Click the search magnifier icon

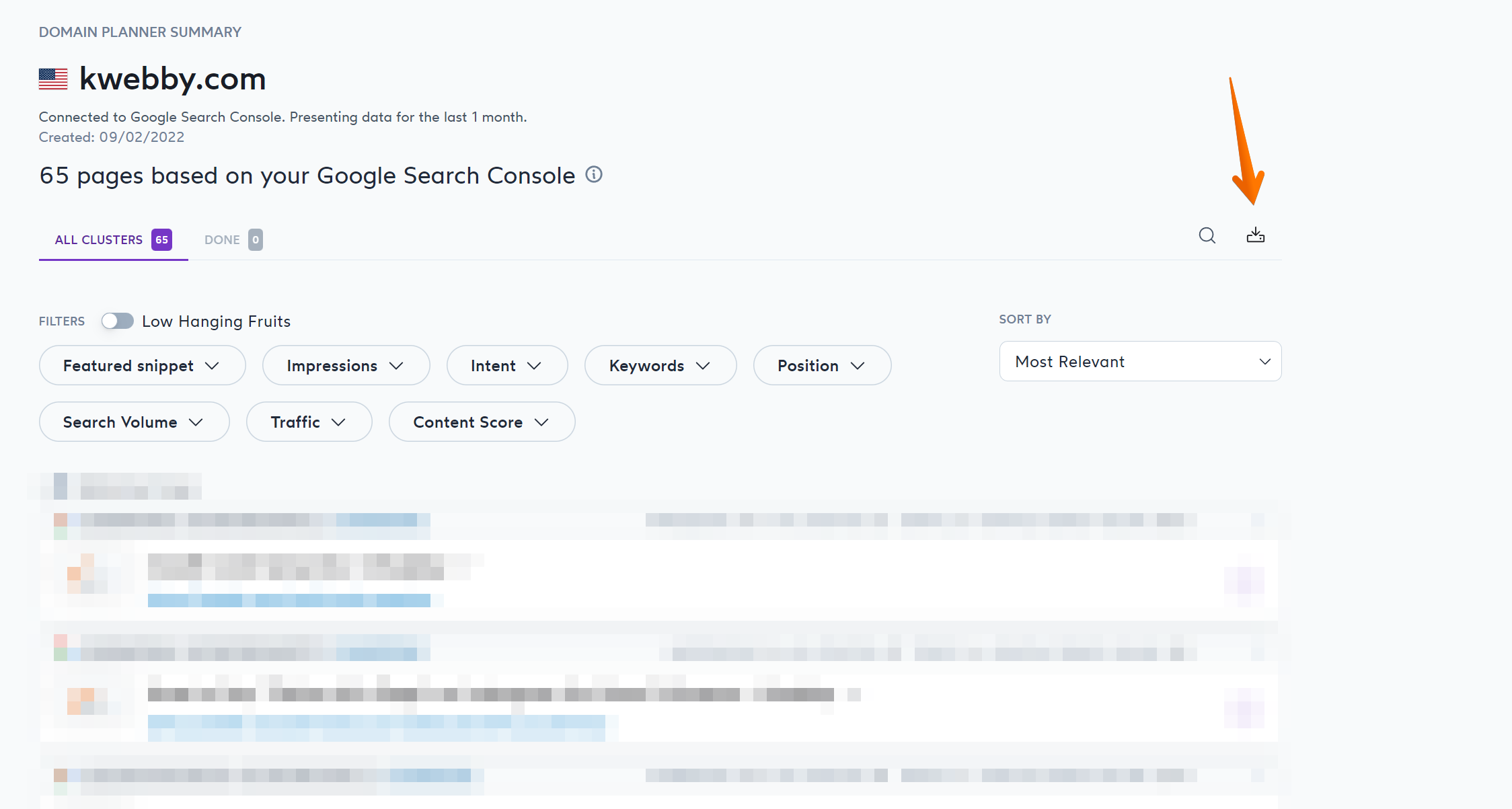pyautogui.click(x=1207, y=235)
